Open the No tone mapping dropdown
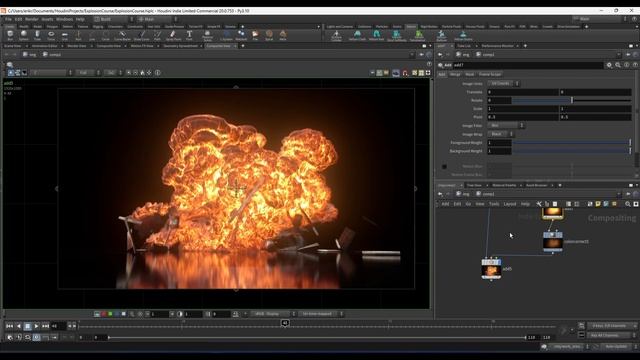The image size is (640, 360). [x=322, y=314]
